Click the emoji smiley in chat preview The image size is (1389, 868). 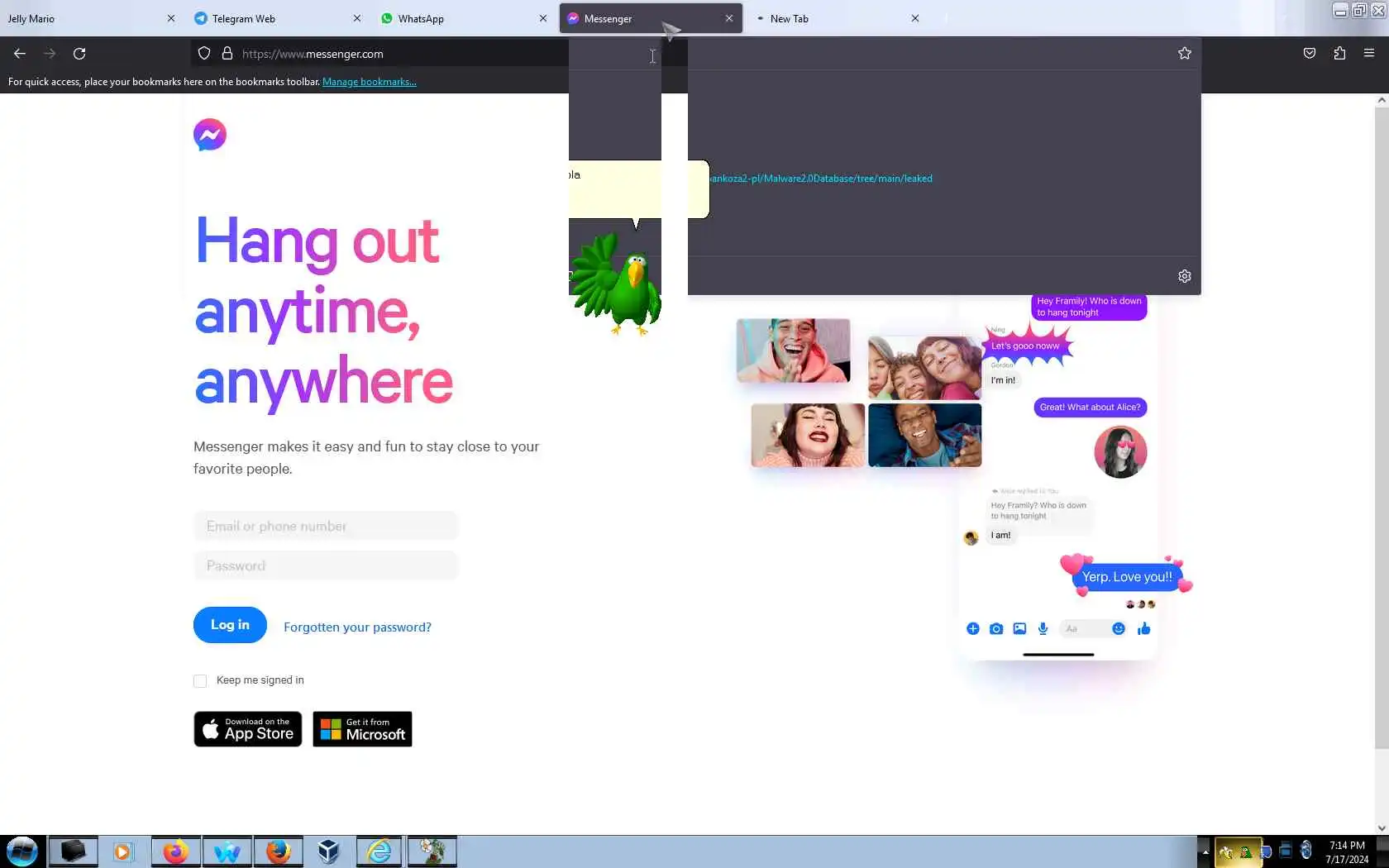(x=1119, y=629)
